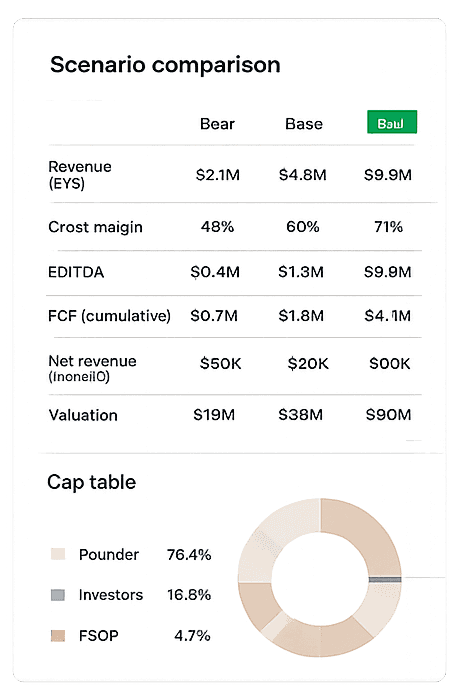Click the FCF (cumulative) row label

click(x=109, y=316)
